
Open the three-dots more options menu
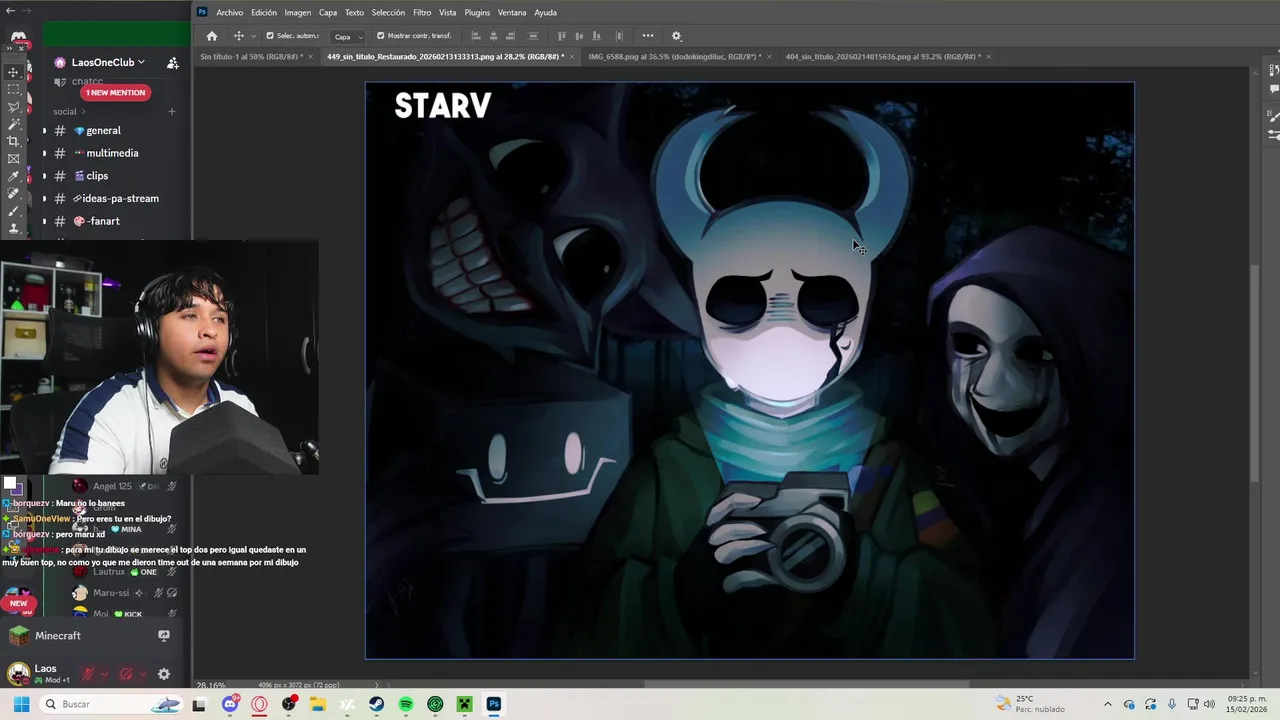pos(648,36)
